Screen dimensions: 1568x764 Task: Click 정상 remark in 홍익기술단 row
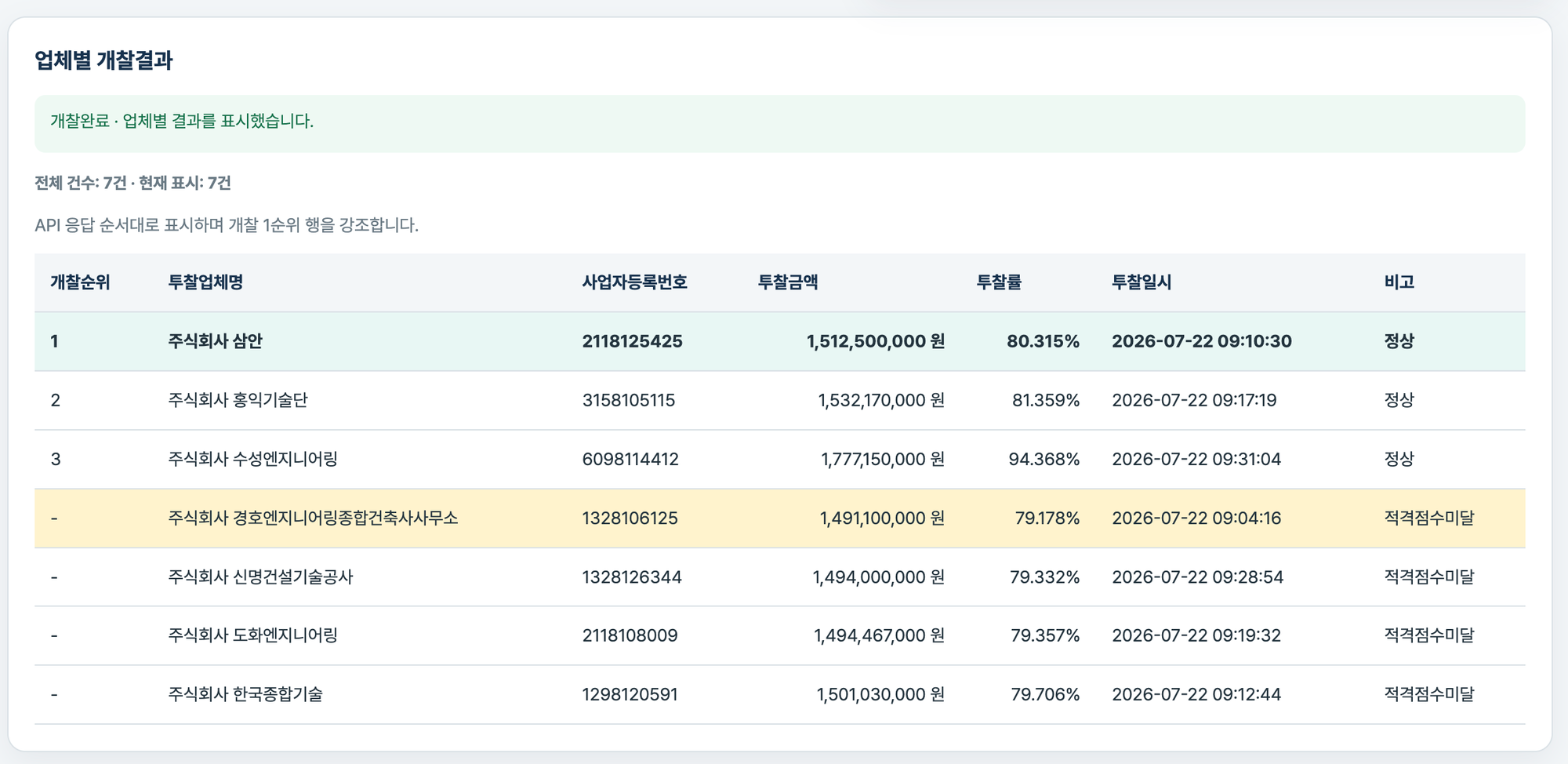point(1399,400)
